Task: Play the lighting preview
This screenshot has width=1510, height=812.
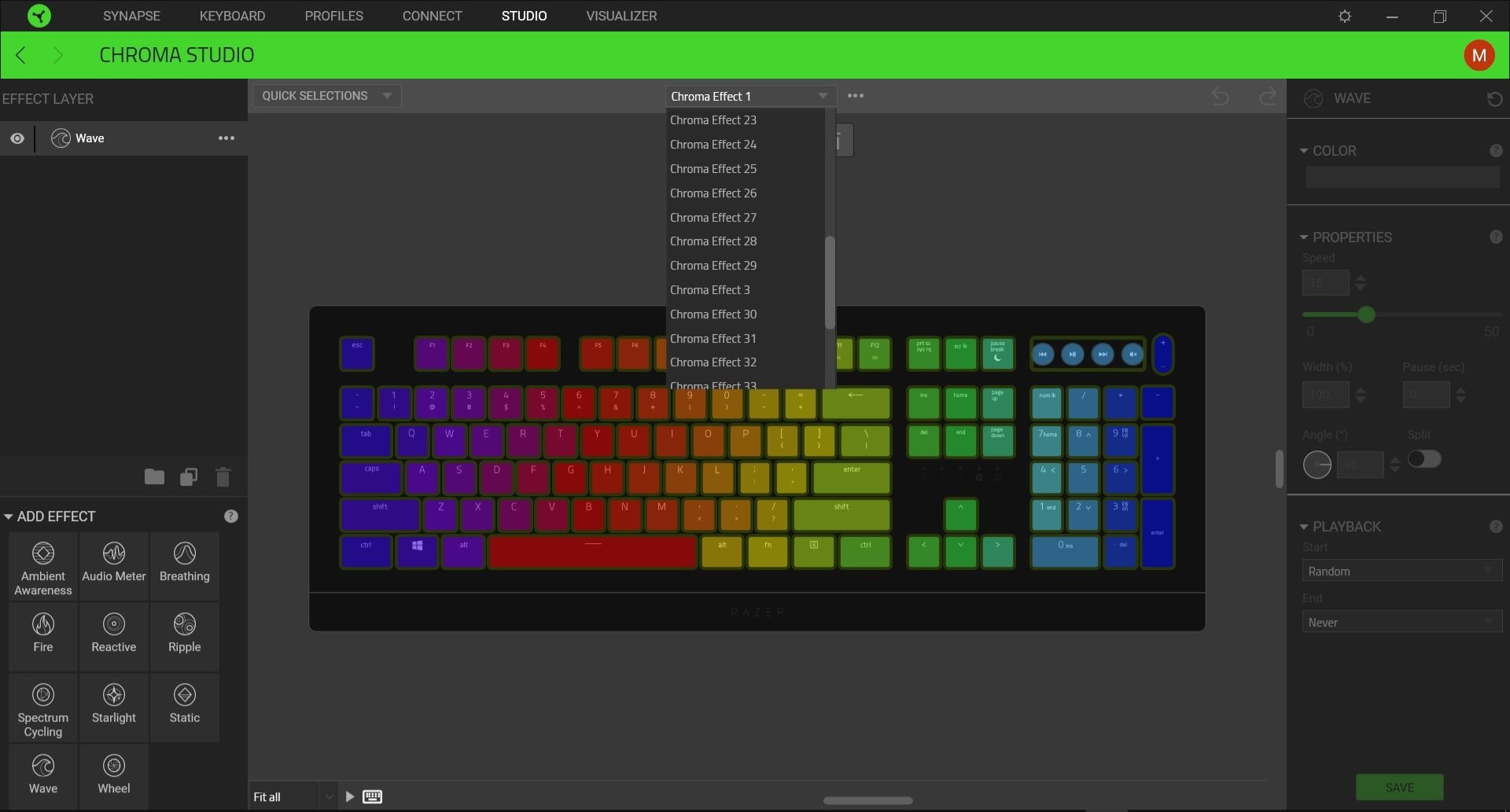Action: [350, 797]
